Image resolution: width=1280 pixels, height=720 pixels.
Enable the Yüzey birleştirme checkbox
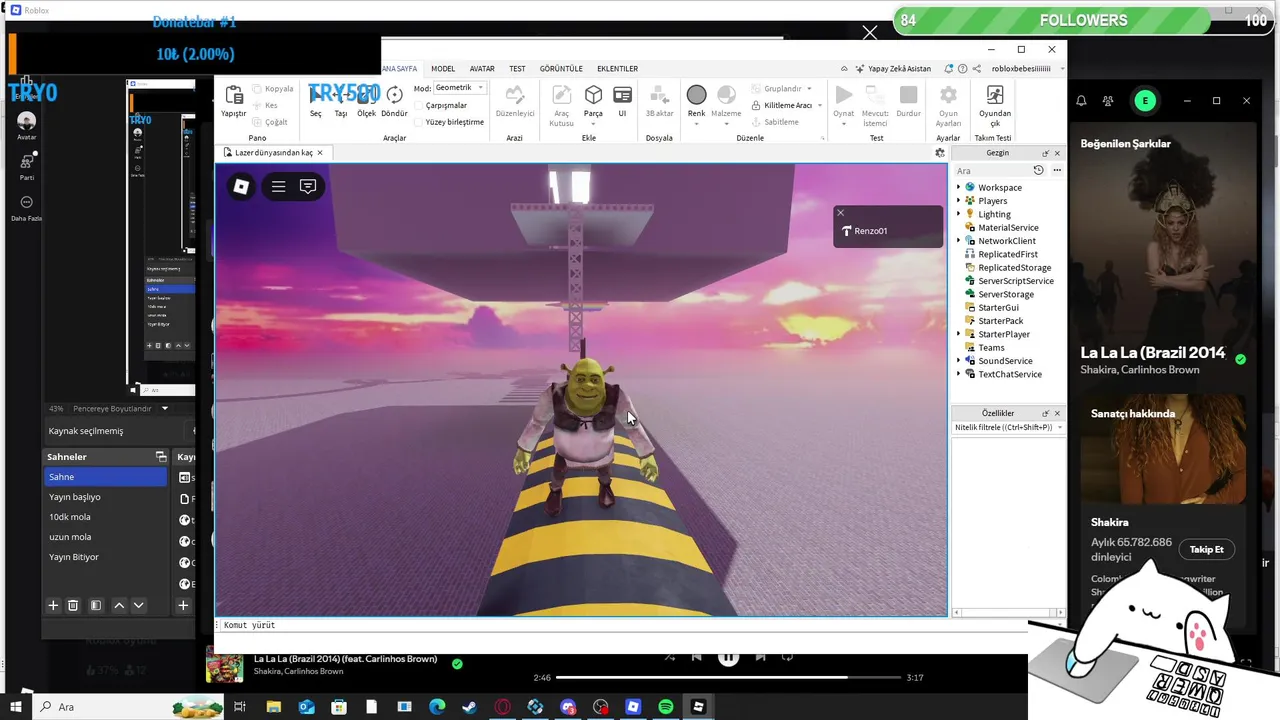[x=420, y=122]
